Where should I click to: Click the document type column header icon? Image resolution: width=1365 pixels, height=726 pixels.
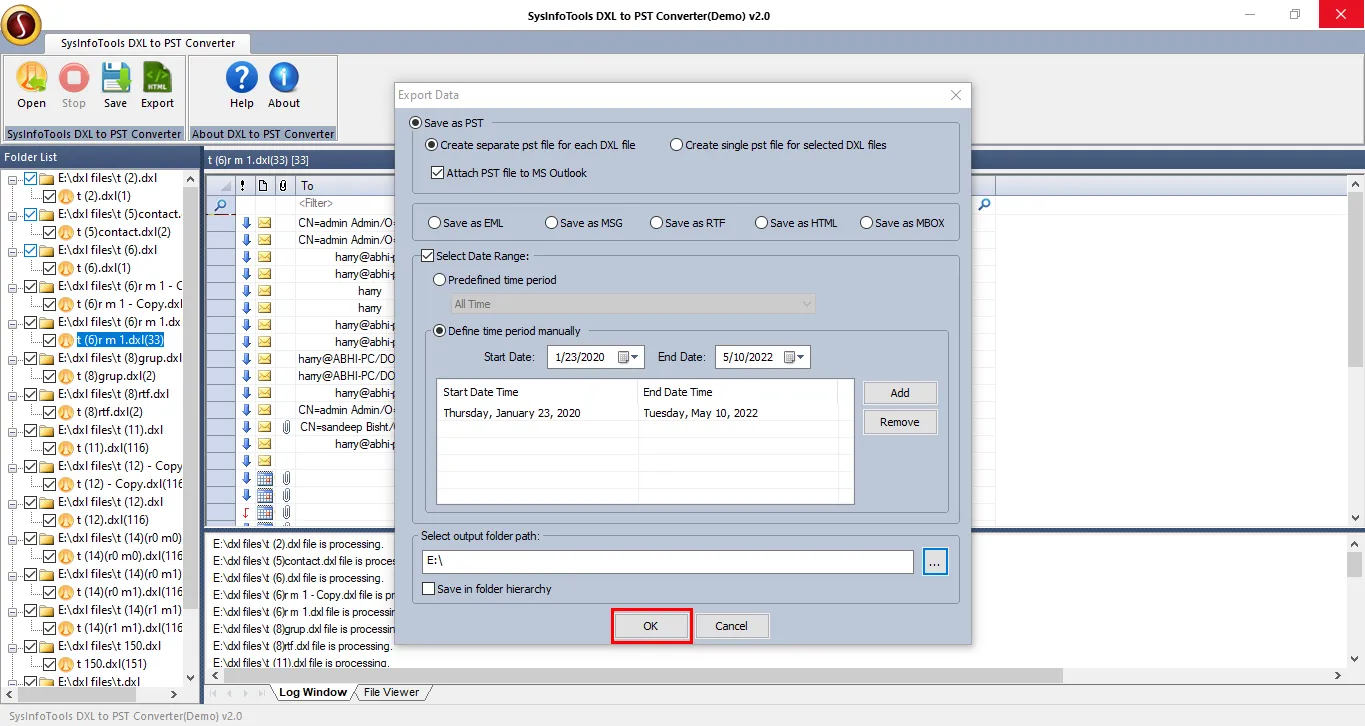click(263, 185)
